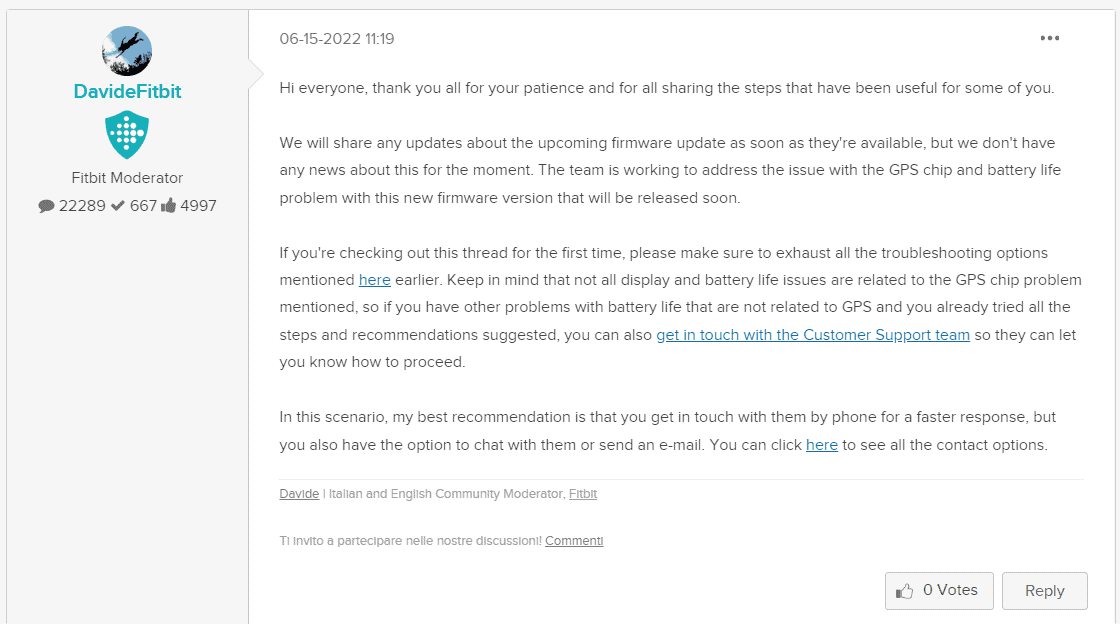
Task: Click the kudos count 4997
Action: (x=197, y=205)
